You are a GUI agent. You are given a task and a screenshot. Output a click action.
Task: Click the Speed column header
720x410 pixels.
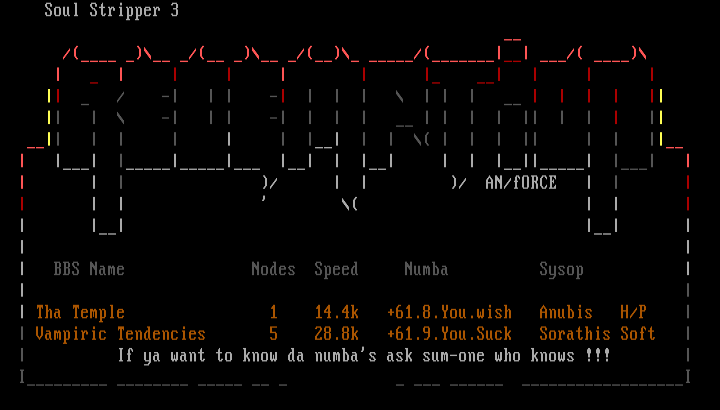coord(336,269)
